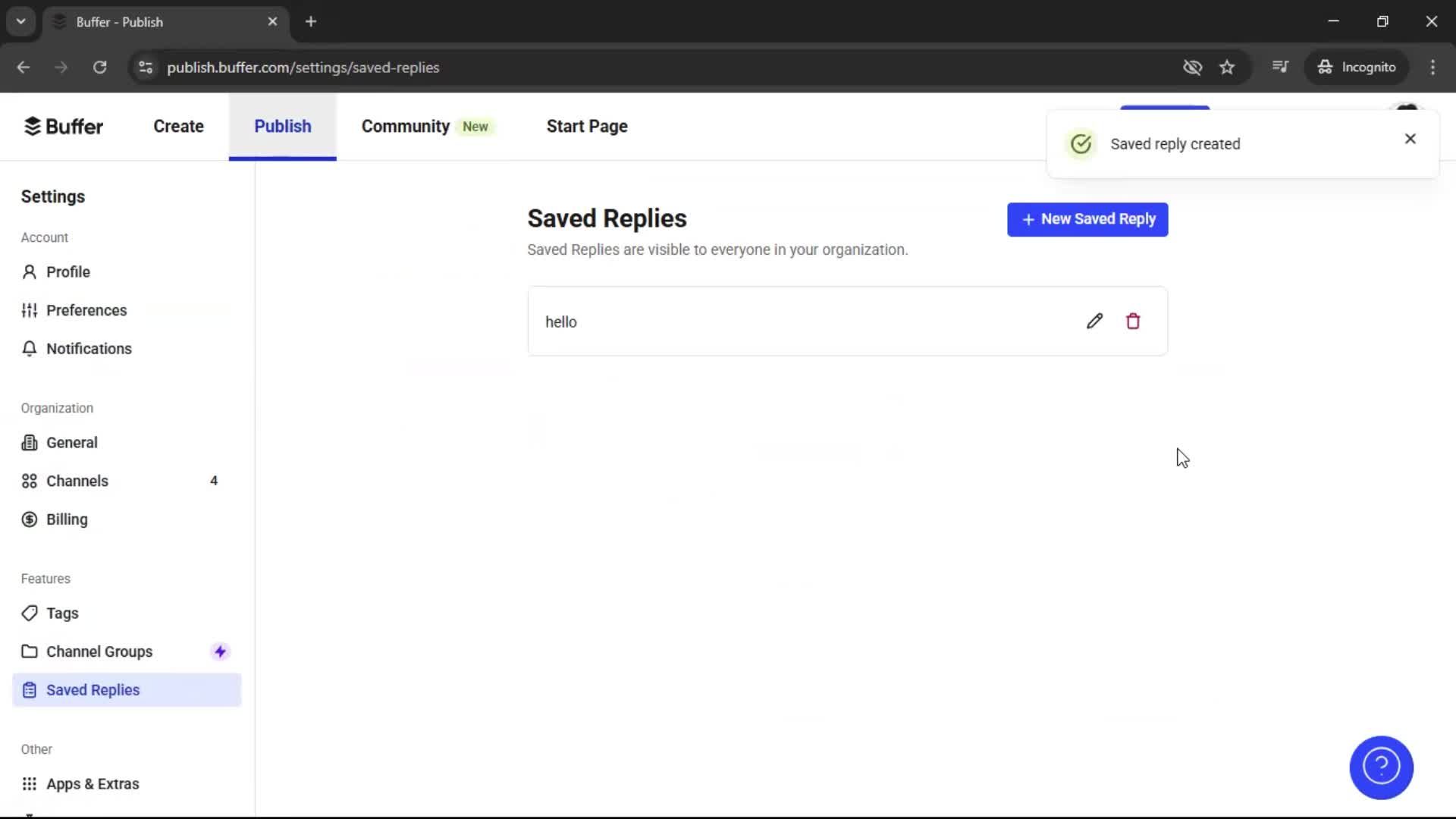Open the site information dropdown in address bar
1456x819 pixels.
point(145,67)
